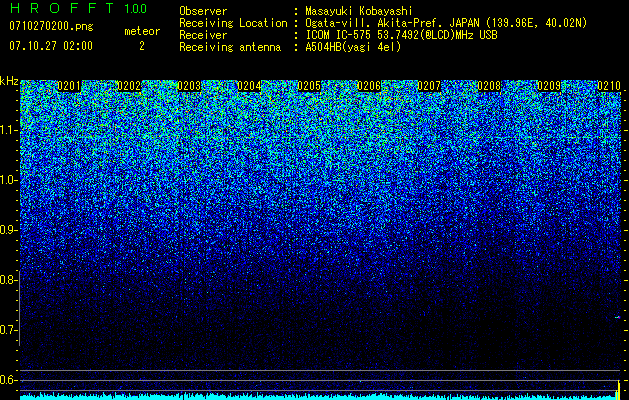Viewport: 629px width, 400px height.
Task: Click the kHz axis unit label
Action: click(9, 81)
